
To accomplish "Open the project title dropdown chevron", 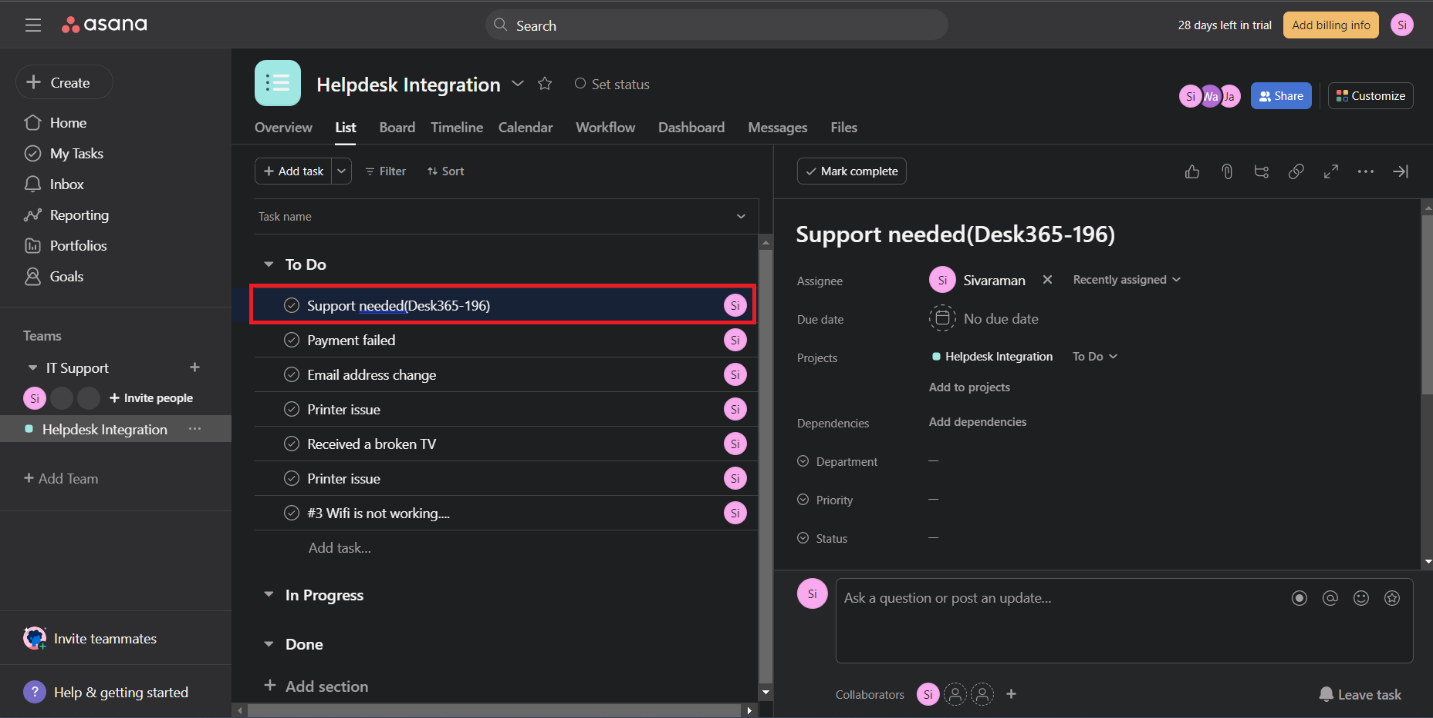I will pos(518,84).
